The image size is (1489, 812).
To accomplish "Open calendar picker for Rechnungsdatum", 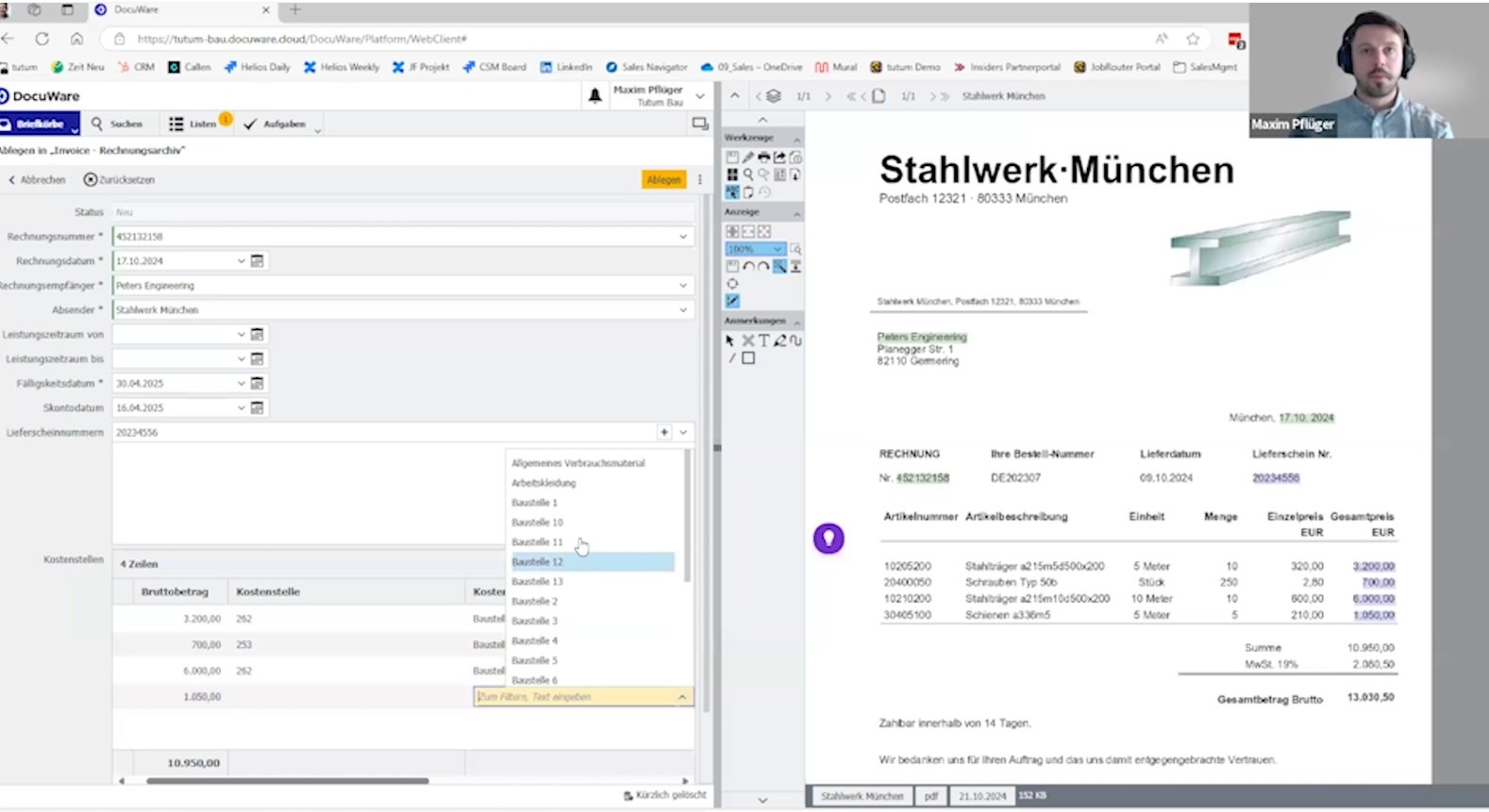I will coord(257,261).
